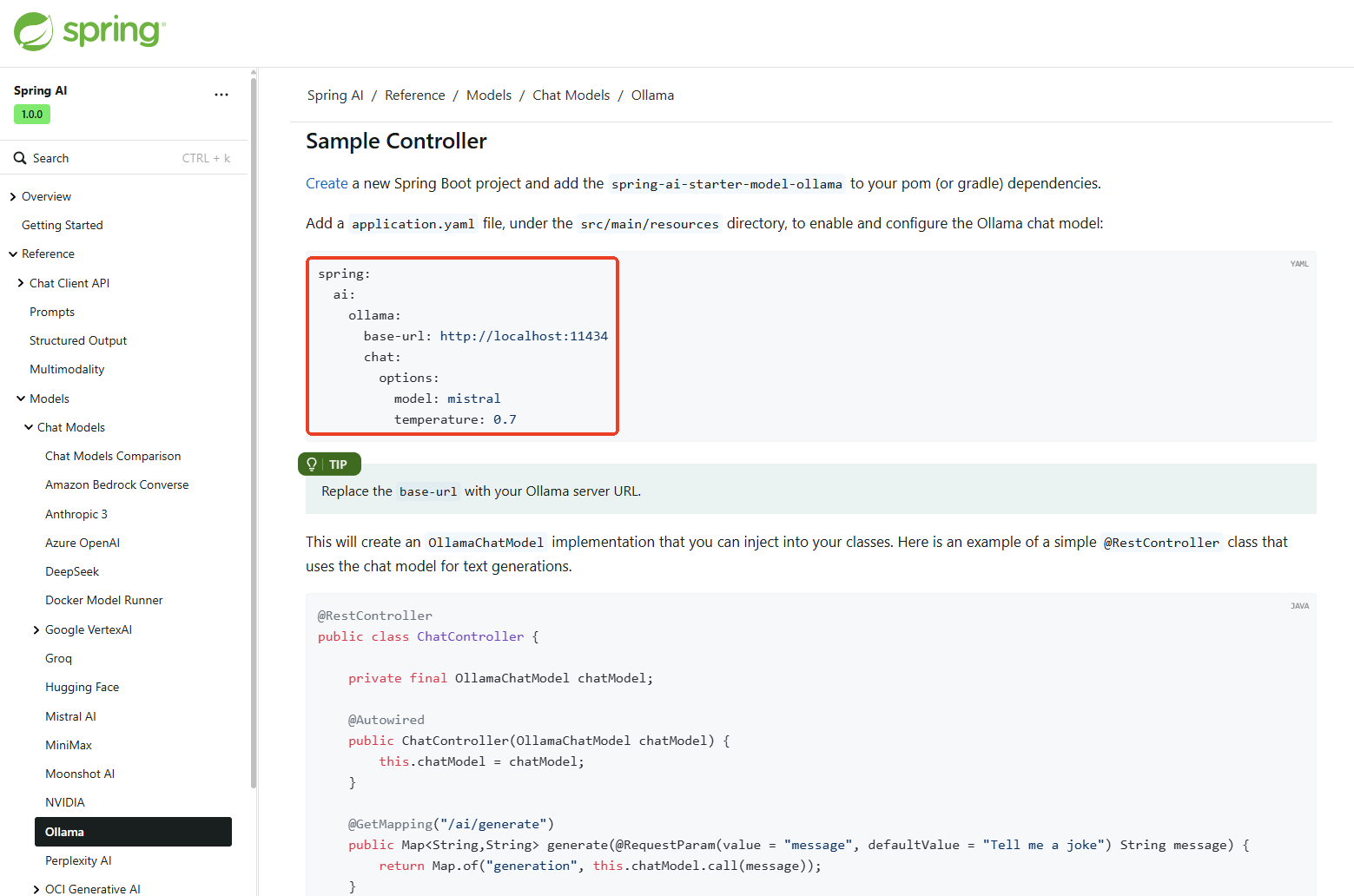Image resolution: width=1354 pixels, height=896 pixels.
Task: Click the Models breadcrumb link
Action: (489, 96)
